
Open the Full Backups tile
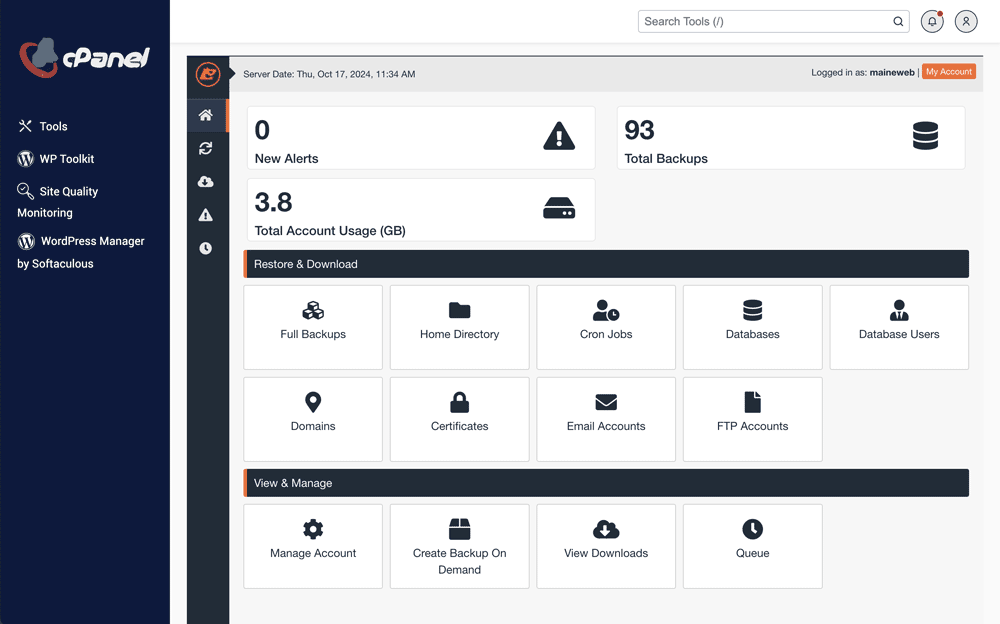pos(313,327)
